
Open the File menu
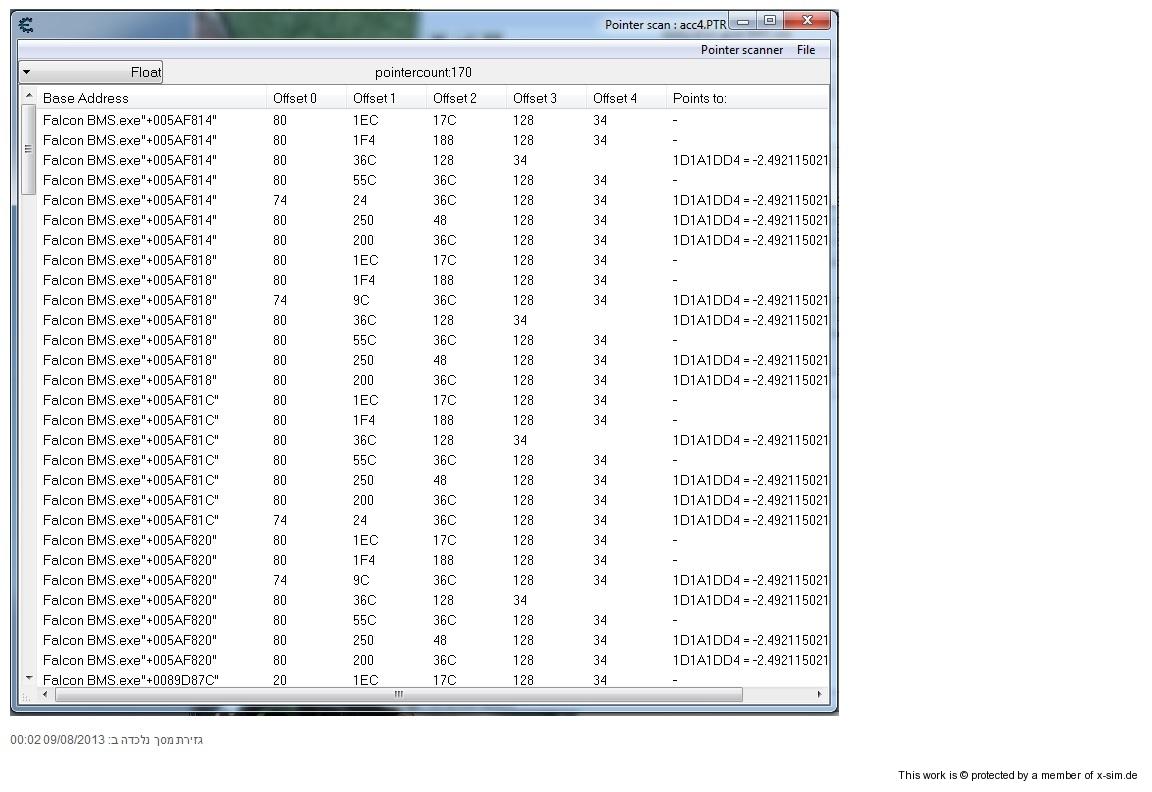805,50
